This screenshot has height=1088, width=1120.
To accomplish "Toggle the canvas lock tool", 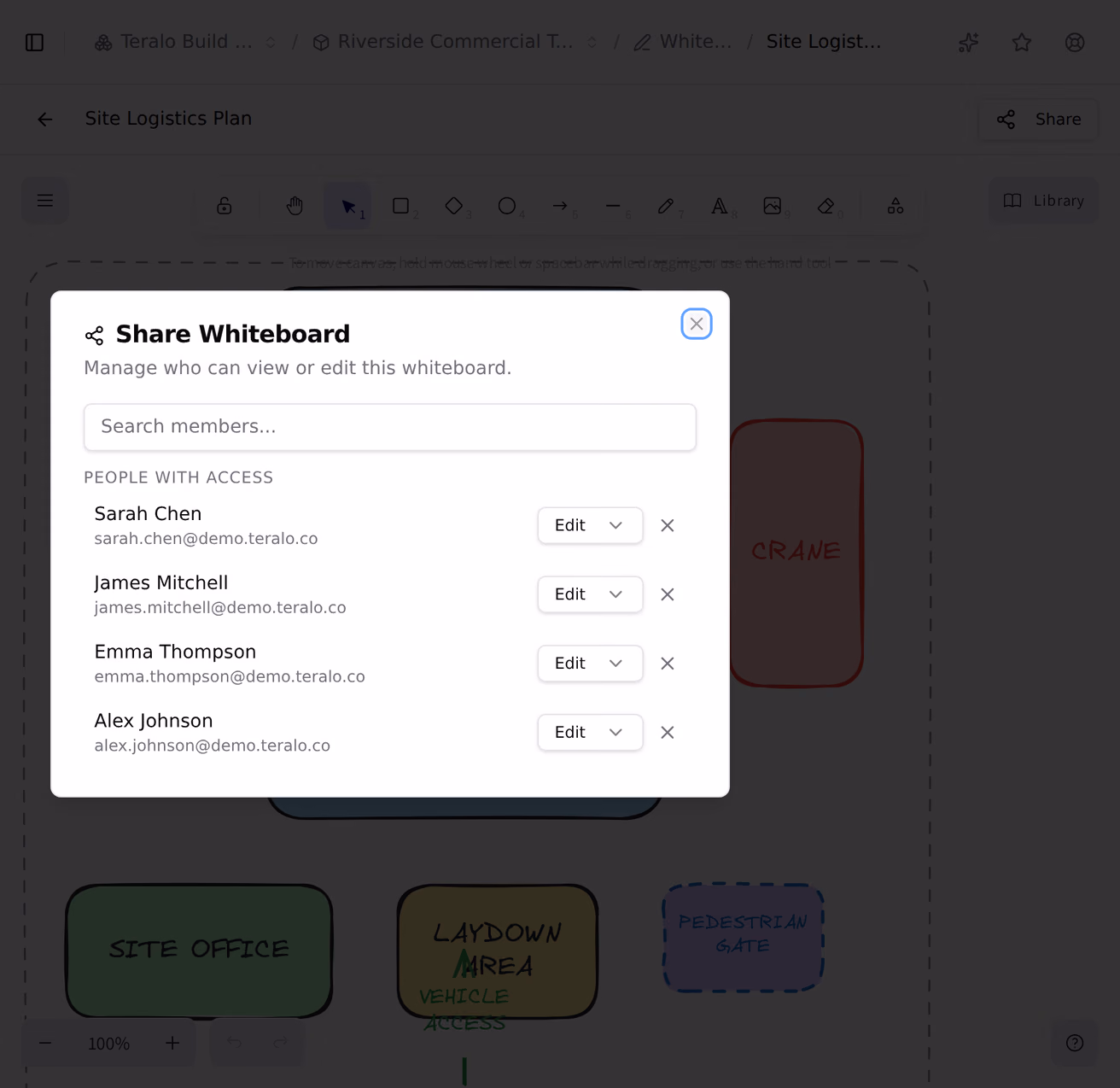I will pyautogui.click(x=225, y=206).
